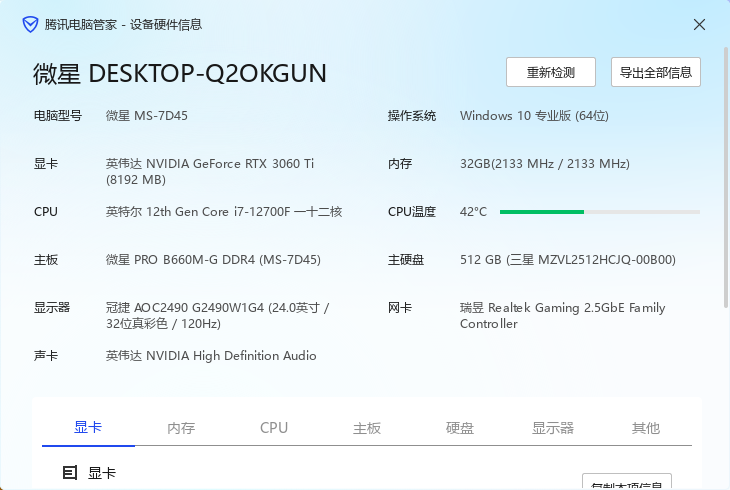730x490 pixels.
Task: Click the vertical scrollbar on the right edge
Action: [726, 177]
